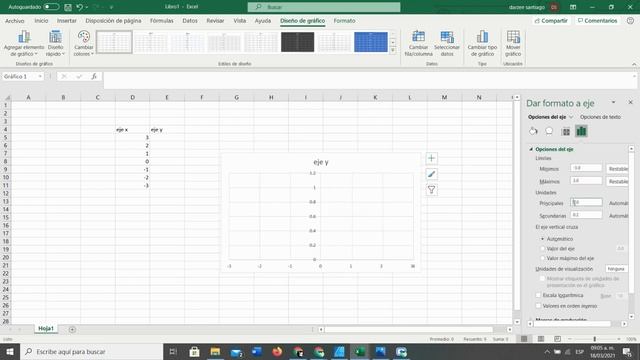Image resolution: width=640 pixels, height=360 pixels.
Task: Click the Compartir button
Action: pos(551,20)
